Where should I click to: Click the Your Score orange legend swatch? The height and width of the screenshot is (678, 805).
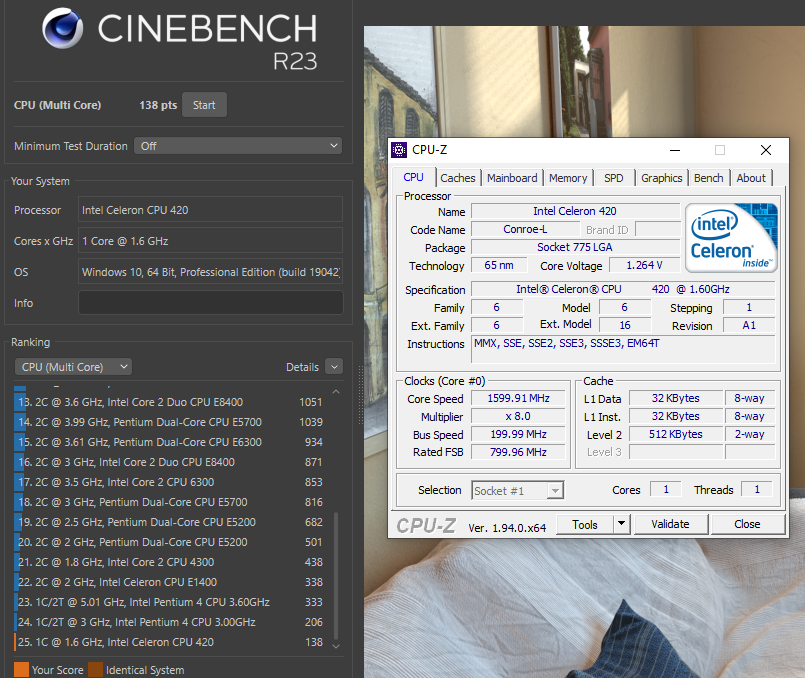click(x=22, y=670)
